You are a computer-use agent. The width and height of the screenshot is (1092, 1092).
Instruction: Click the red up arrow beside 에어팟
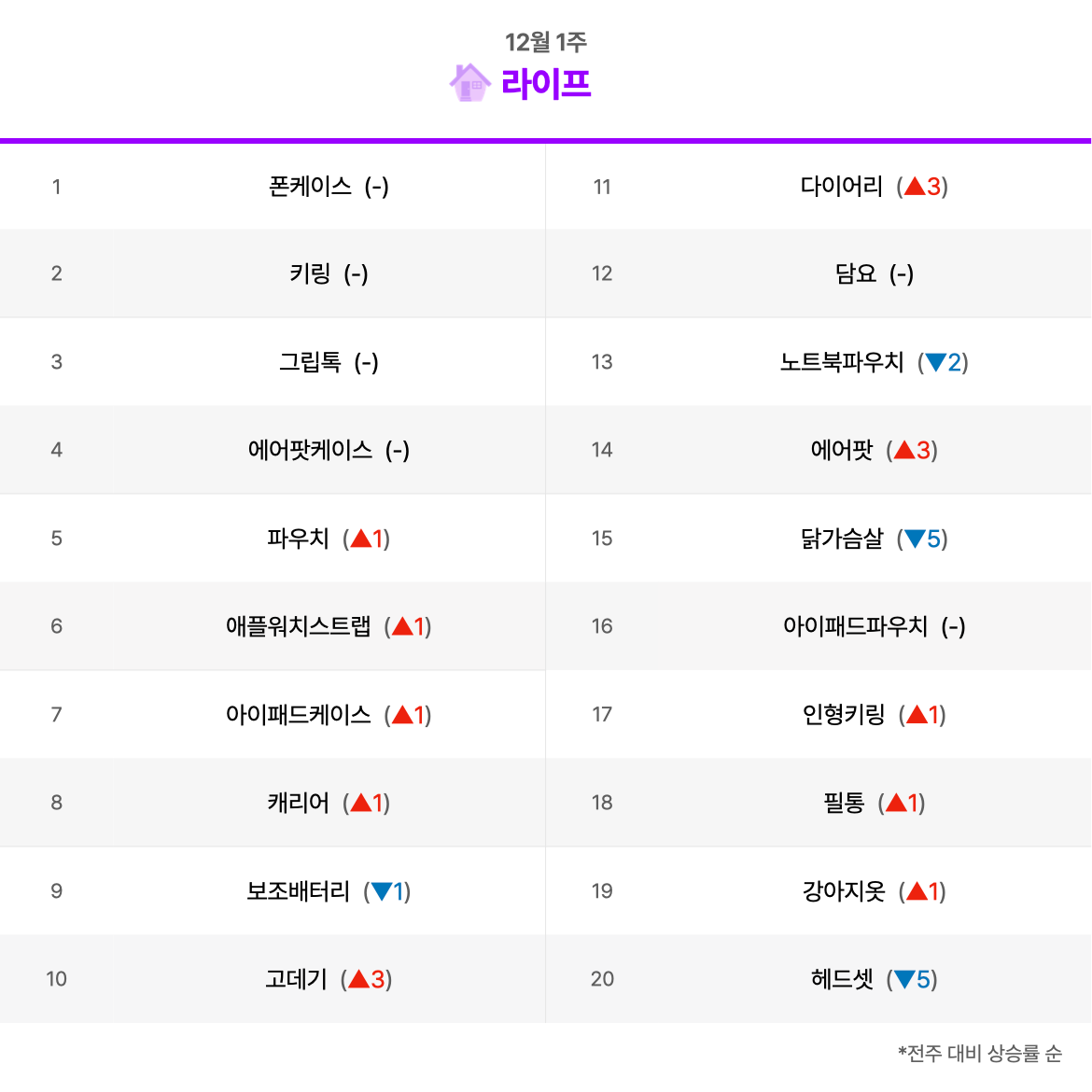(x=904, y=450)
